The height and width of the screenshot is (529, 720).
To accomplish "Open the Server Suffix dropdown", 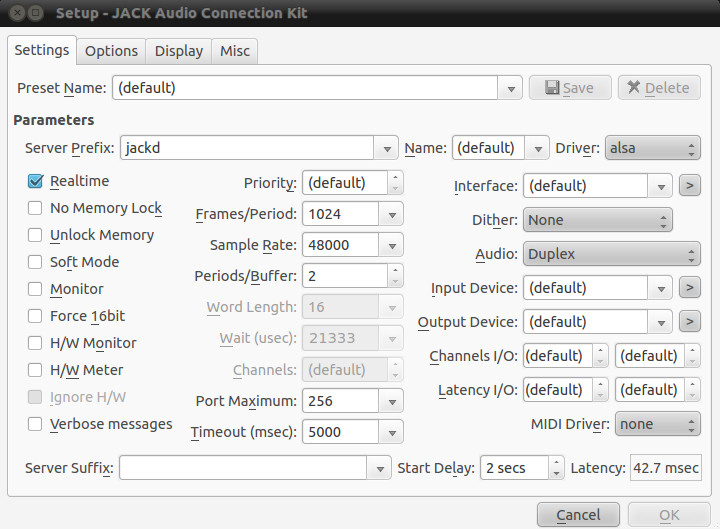I will coord(380,468).
